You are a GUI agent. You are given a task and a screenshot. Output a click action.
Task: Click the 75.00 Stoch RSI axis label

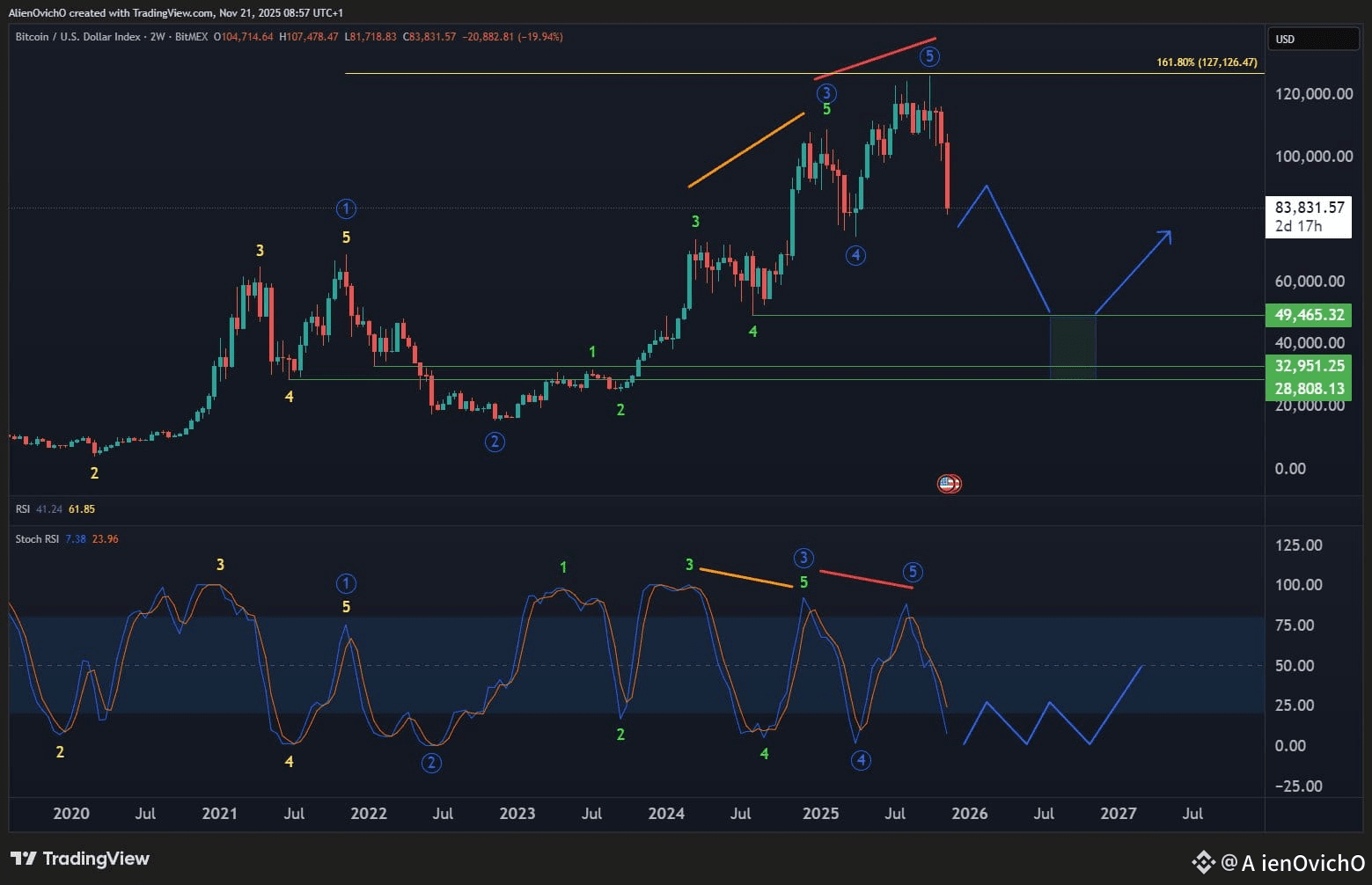[1295, 625]
